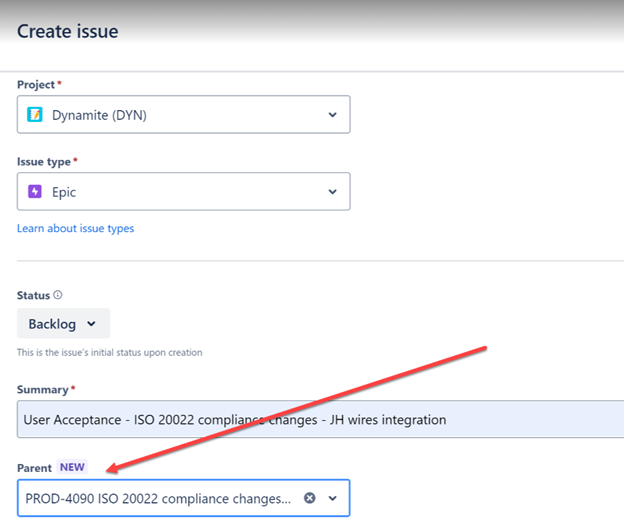Click the purple Epic lightning icon
624x525 pixels.
point(35,191)
